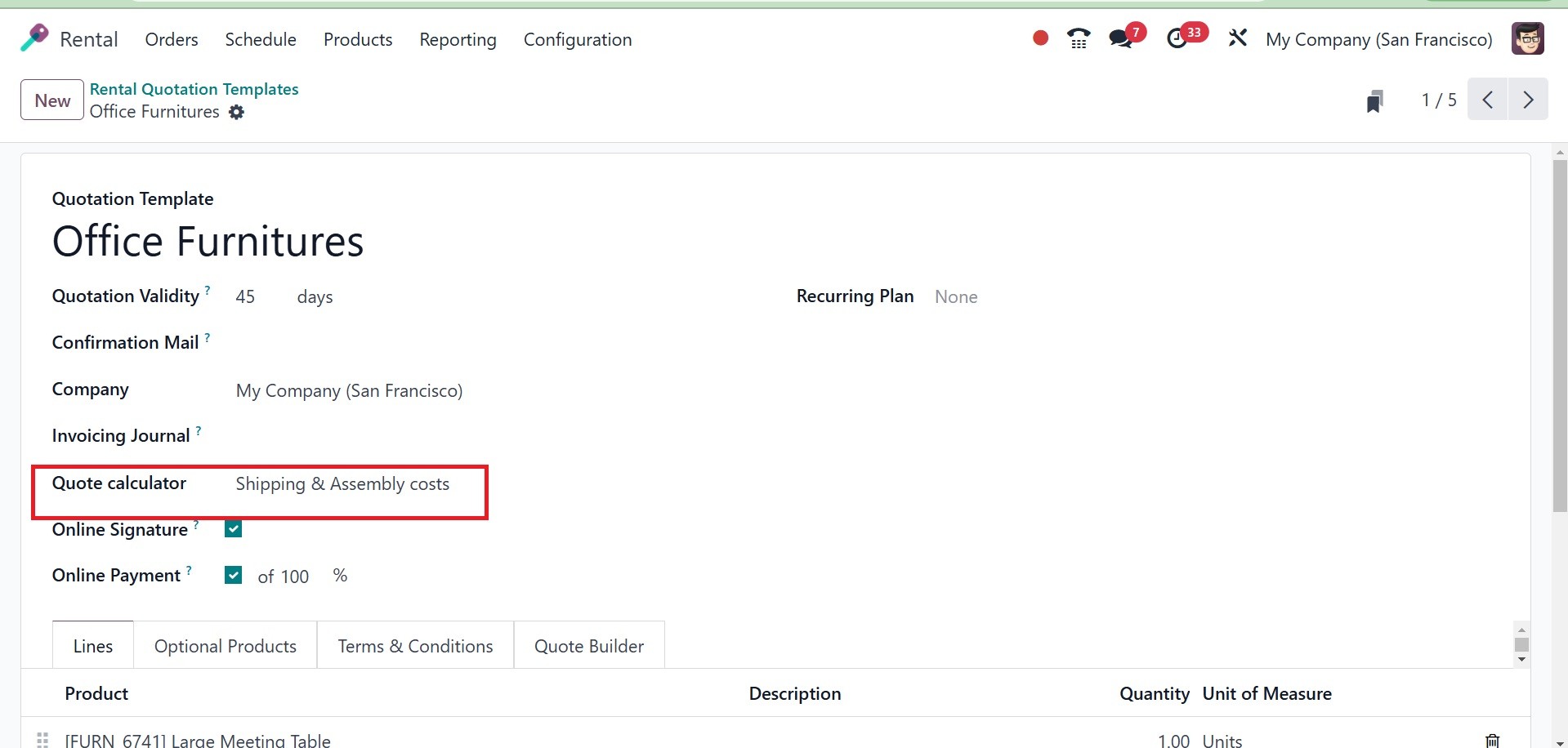Toggle the Online Payment checkbox
The width and height of the screenshot is (1568, 748).
point(233,576)
